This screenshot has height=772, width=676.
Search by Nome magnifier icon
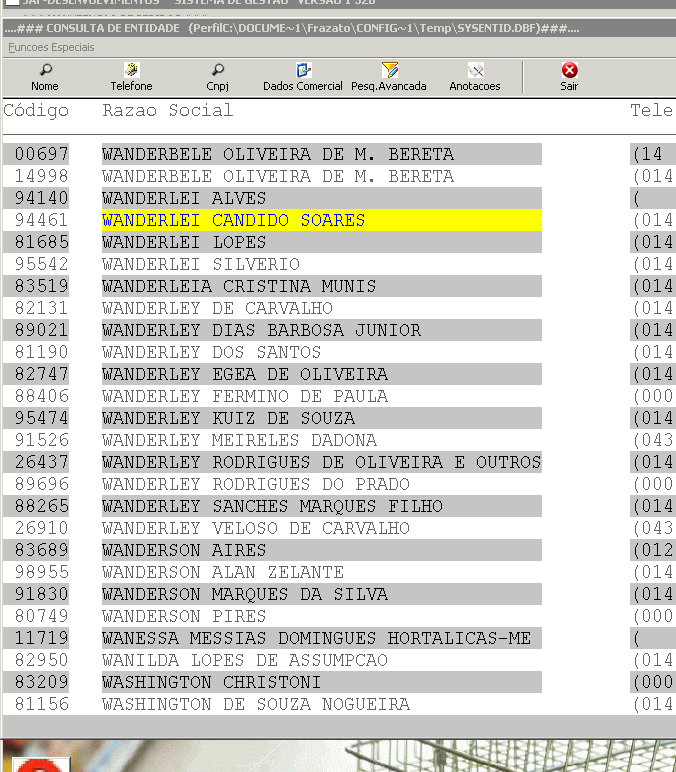(x=46, y=70)
